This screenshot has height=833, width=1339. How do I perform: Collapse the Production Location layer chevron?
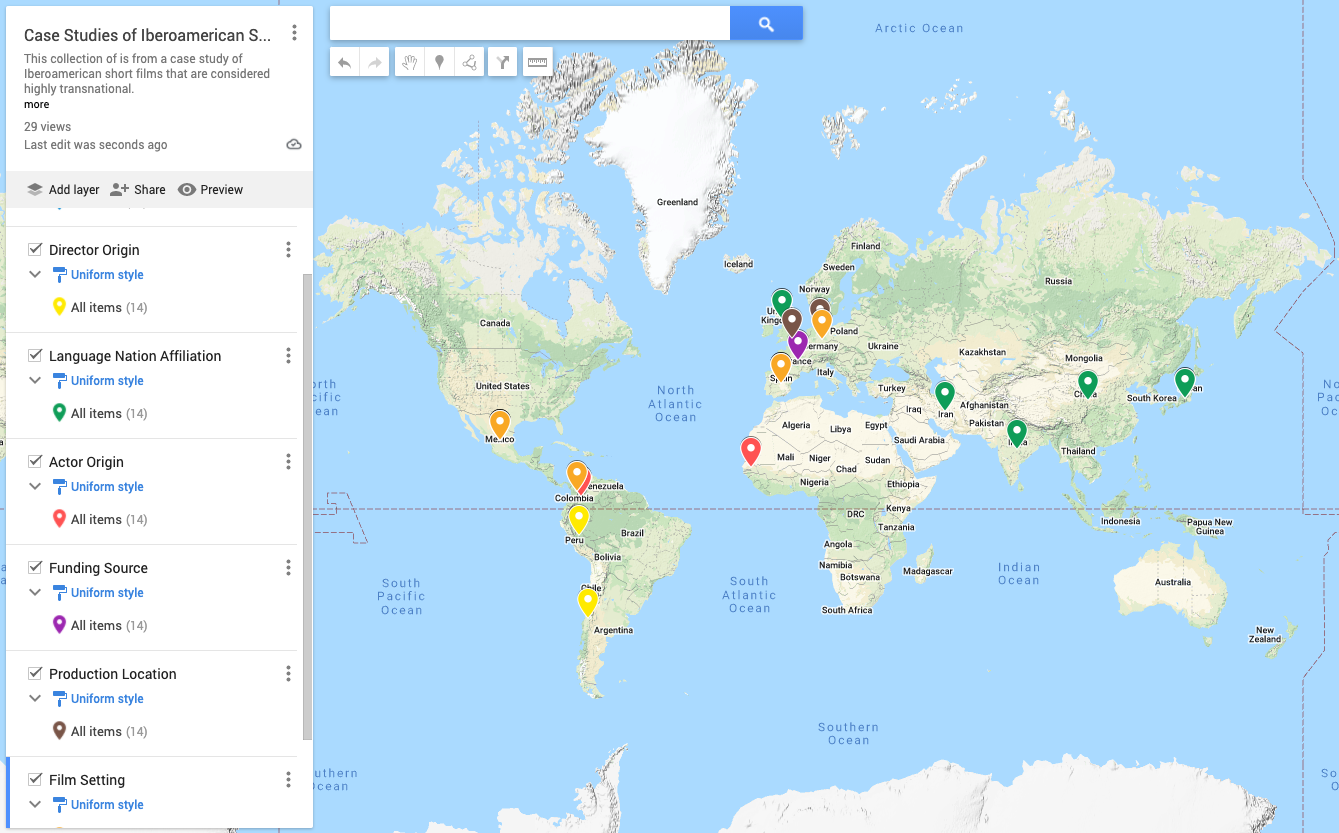pos(35,699)
